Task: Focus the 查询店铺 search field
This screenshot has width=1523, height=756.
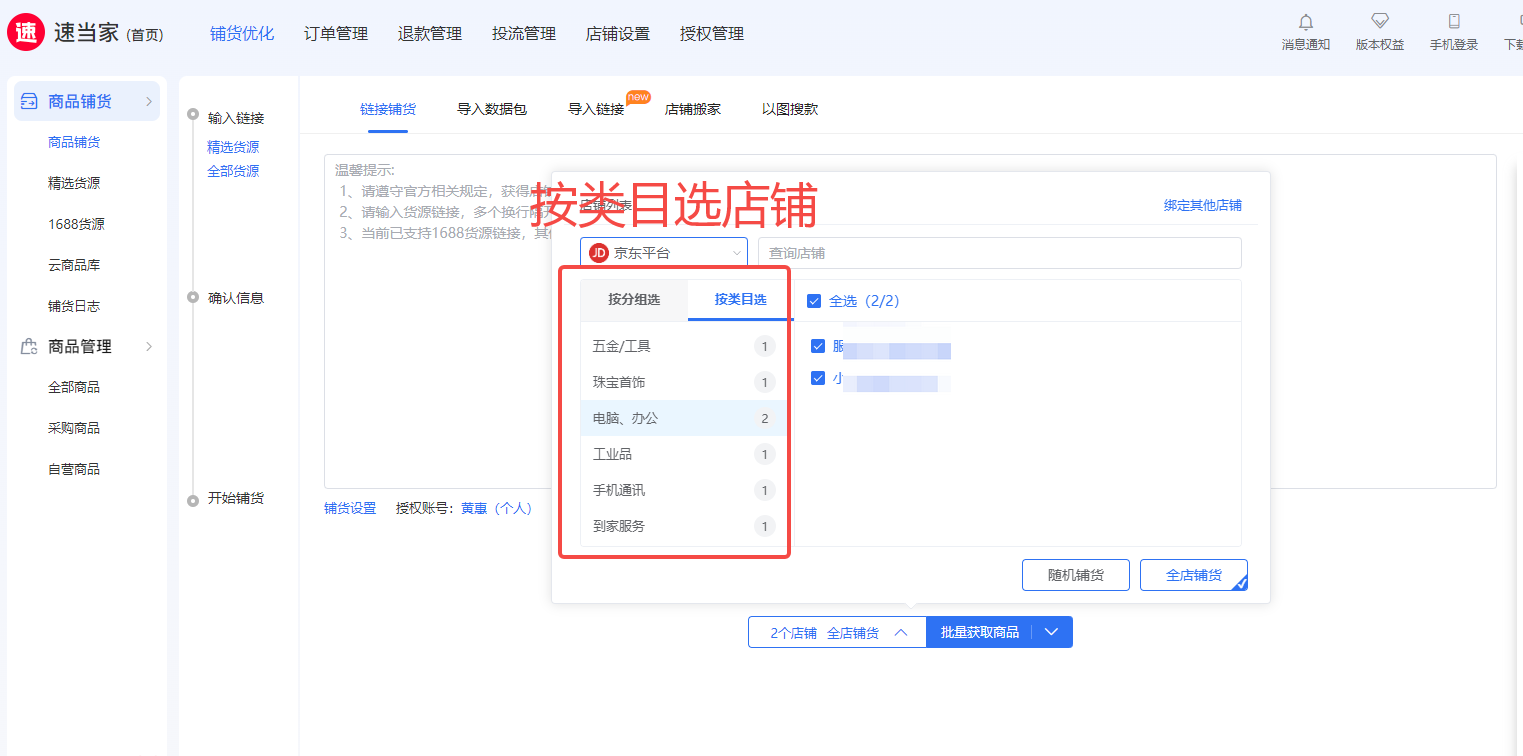Action: (x=1000, y=253)
